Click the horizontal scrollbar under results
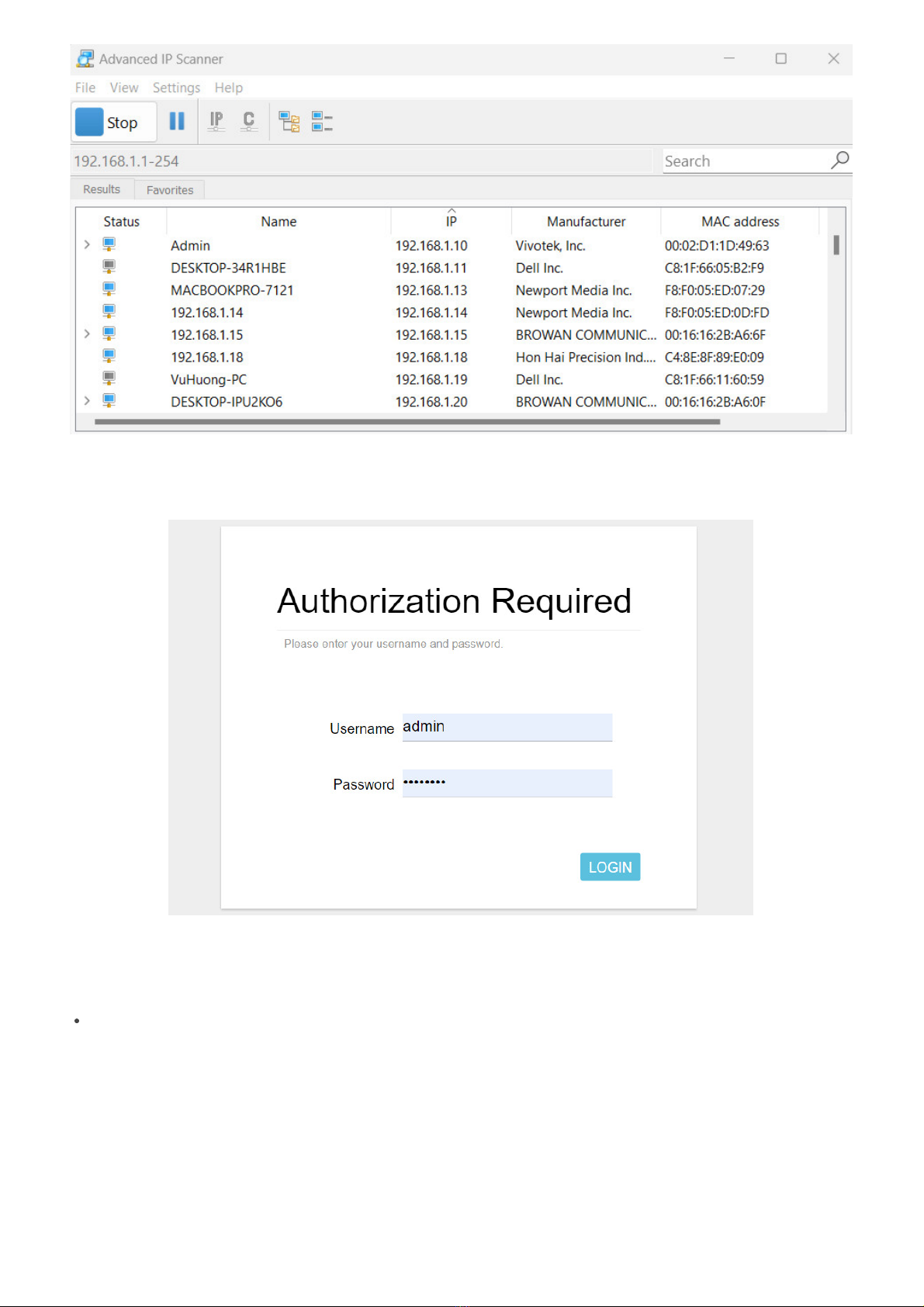Screen dimensions: 924x1307 [407, 422]
